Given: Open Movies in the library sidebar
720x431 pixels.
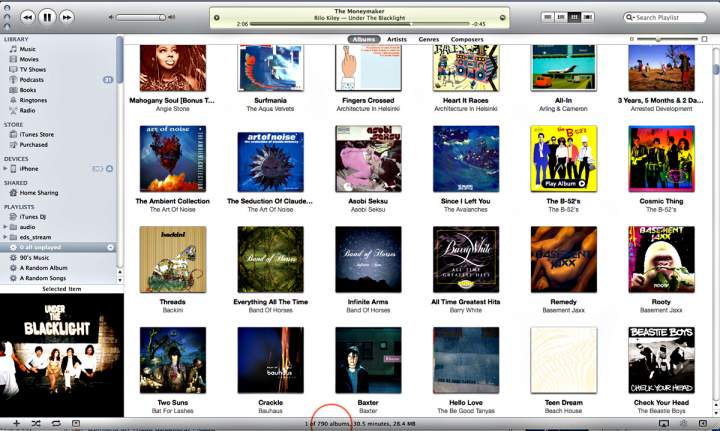Looking at the screenshot, I should pyautogui.click(x=28, y=59).
